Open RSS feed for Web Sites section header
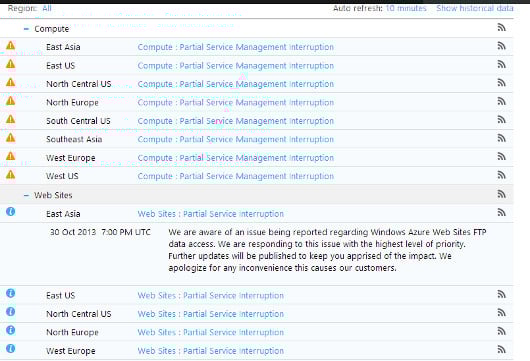Screen dimensions: 530x361 502,194
